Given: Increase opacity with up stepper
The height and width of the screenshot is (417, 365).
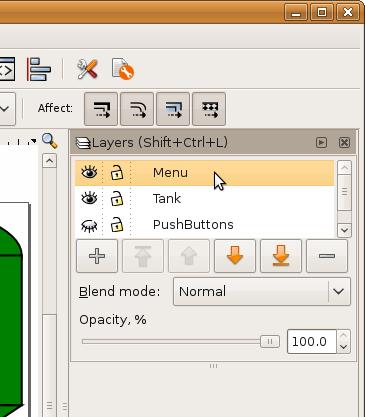Looking at the screenshot, I should [344, 335].
